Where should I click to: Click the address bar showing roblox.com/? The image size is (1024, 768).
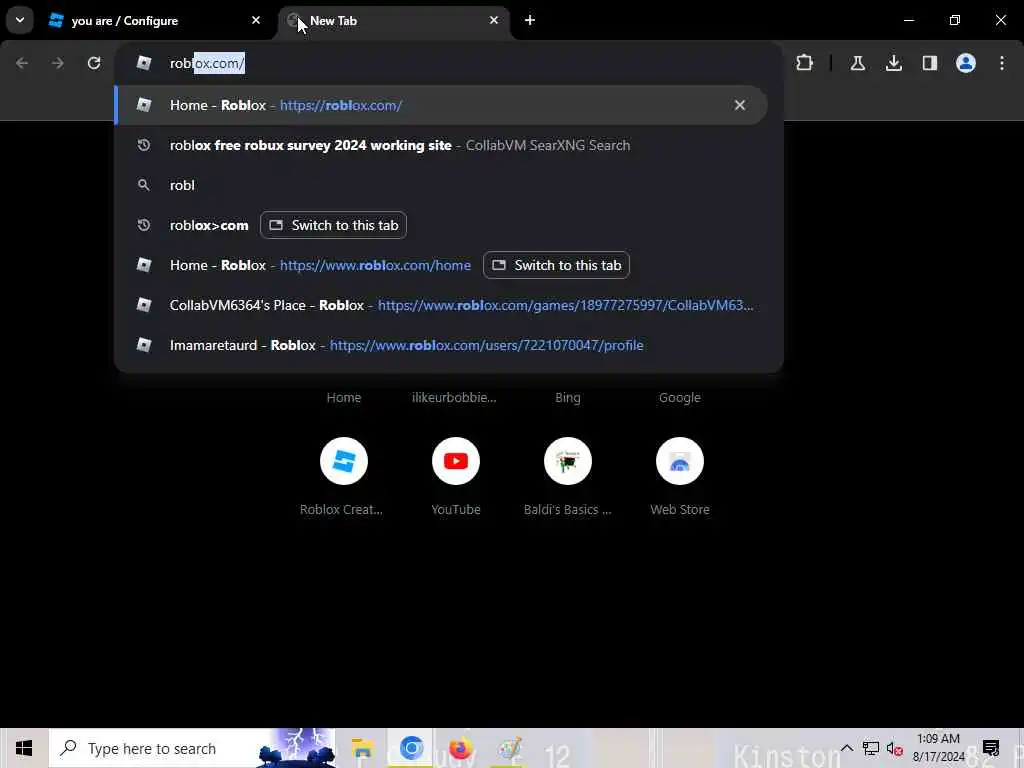coord(449,63)
